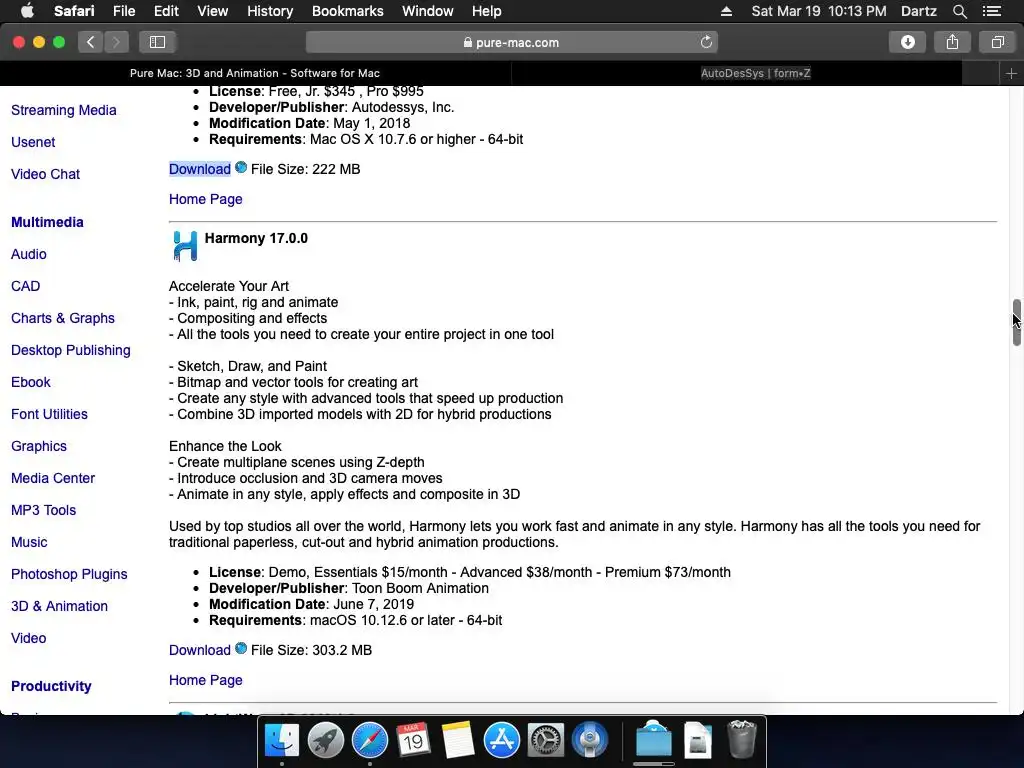Viewport: 1024px width, 768px height.
Task: Click the Harmony app logo icon
Action: coord(185,246)
